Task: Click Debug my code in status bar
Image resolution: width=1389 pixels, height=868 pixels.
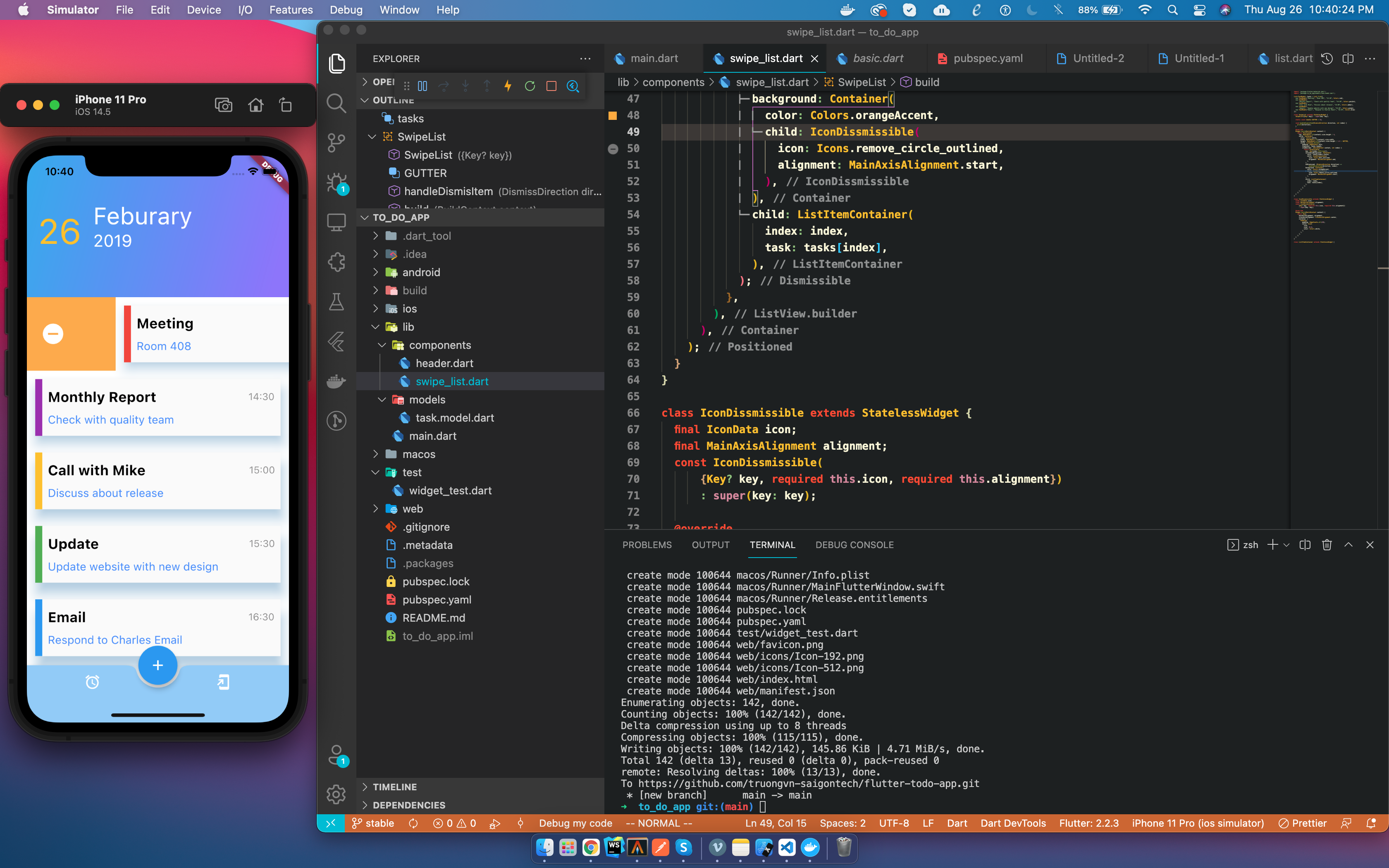Action: pos(576,823)
